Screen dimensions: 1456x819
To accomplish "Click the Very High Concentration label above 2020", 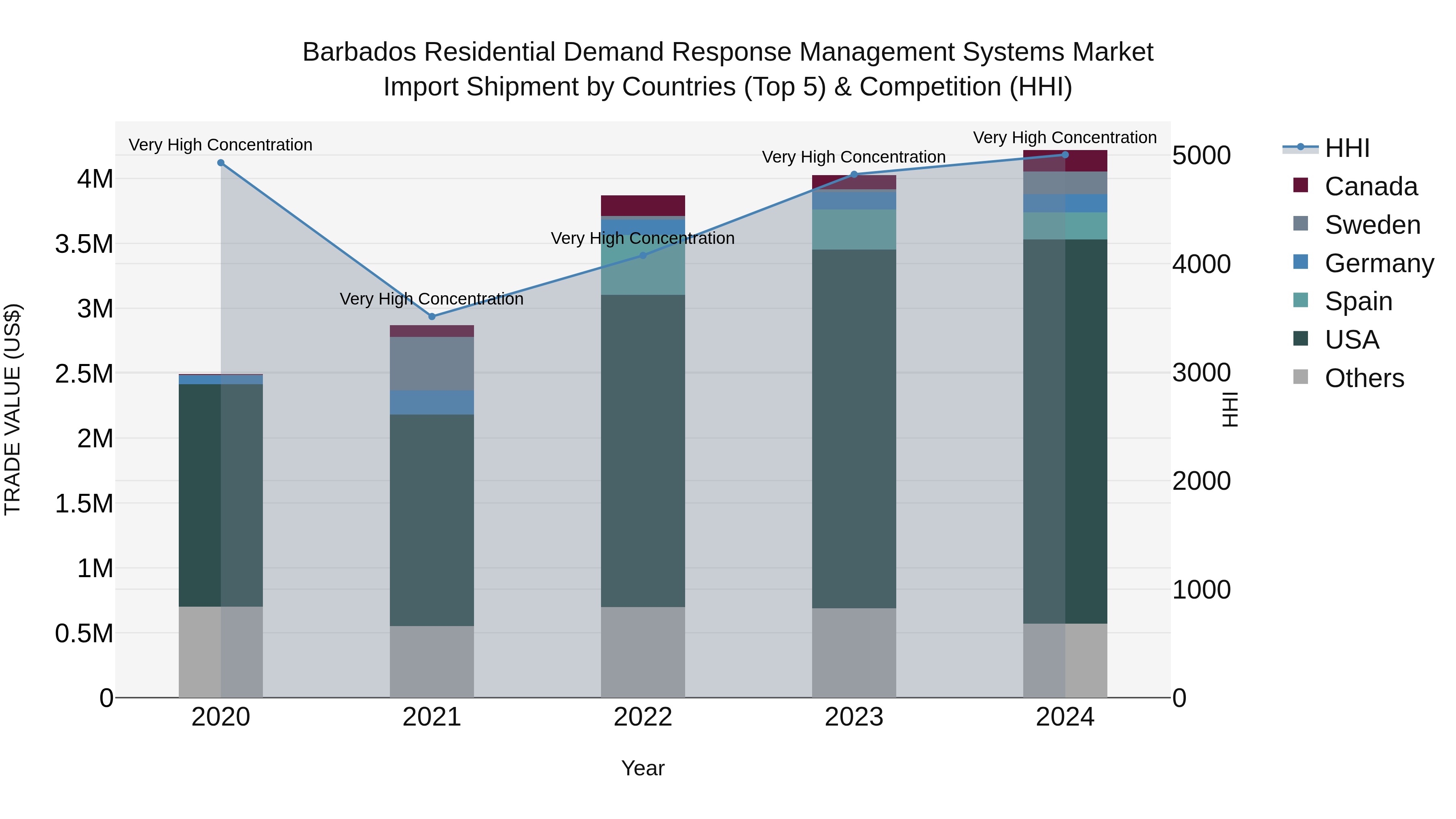I will pyautogui.click(x=220, y=145).
